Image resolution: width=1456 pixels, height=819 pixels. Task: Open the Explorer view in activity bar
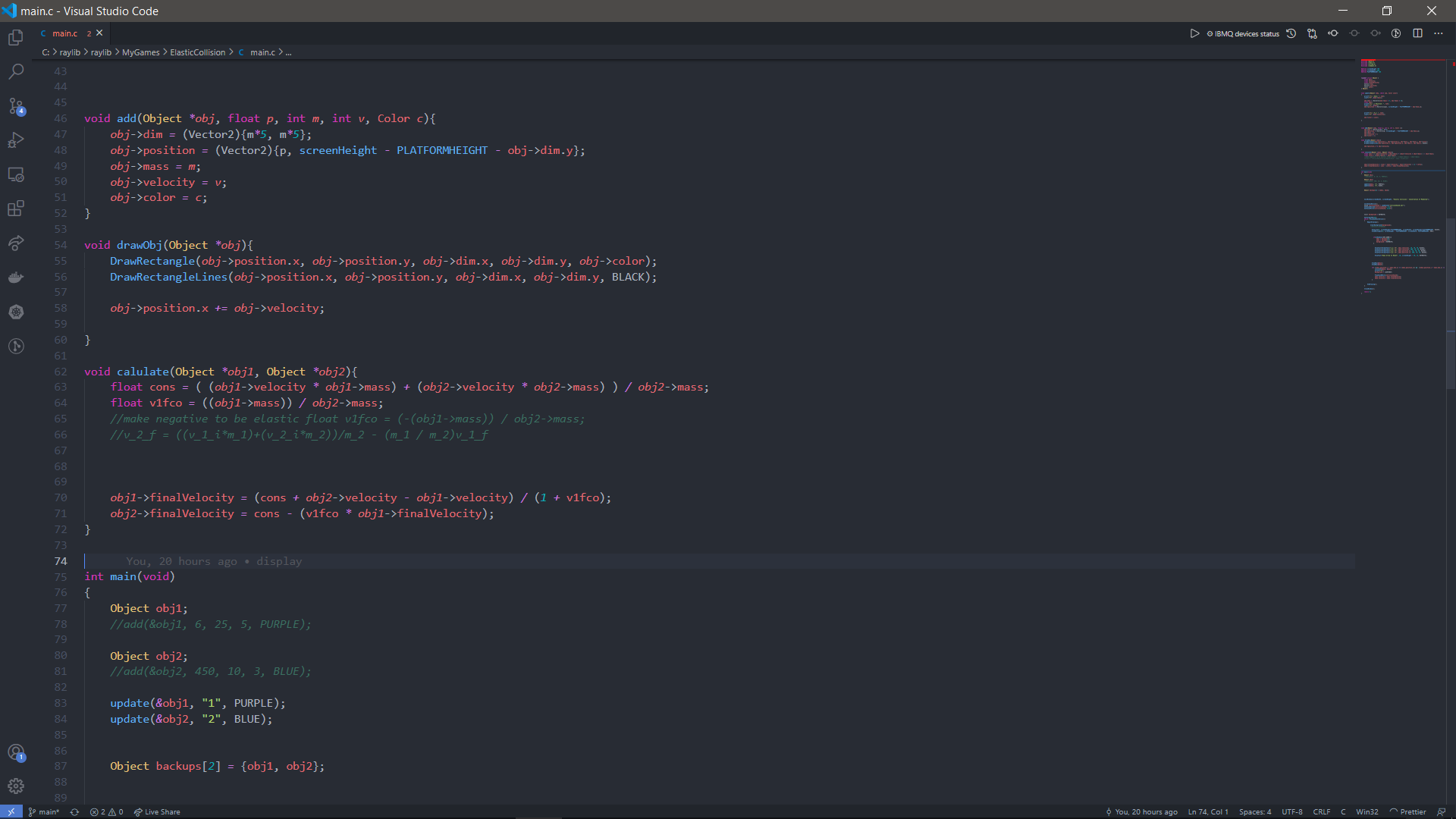(16, 38)
